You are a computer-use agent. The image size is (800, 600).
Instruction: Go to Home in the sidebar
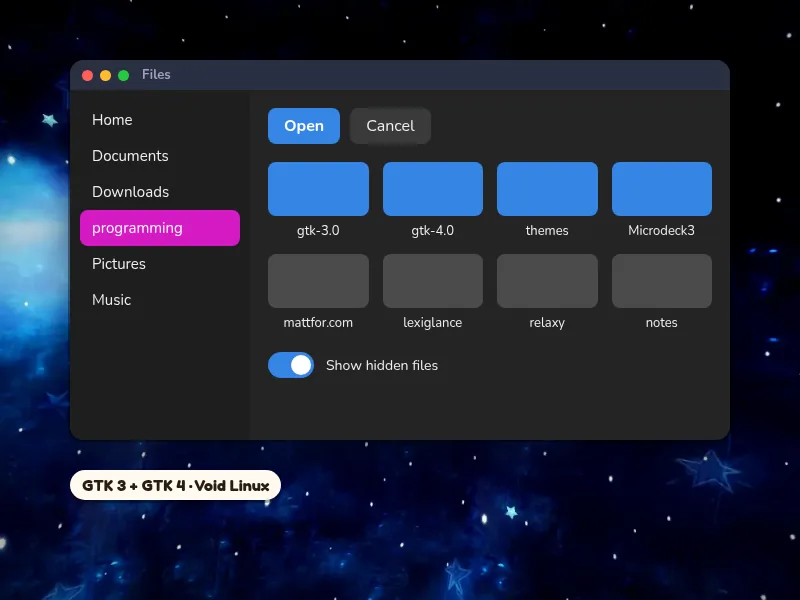[160, 120]
